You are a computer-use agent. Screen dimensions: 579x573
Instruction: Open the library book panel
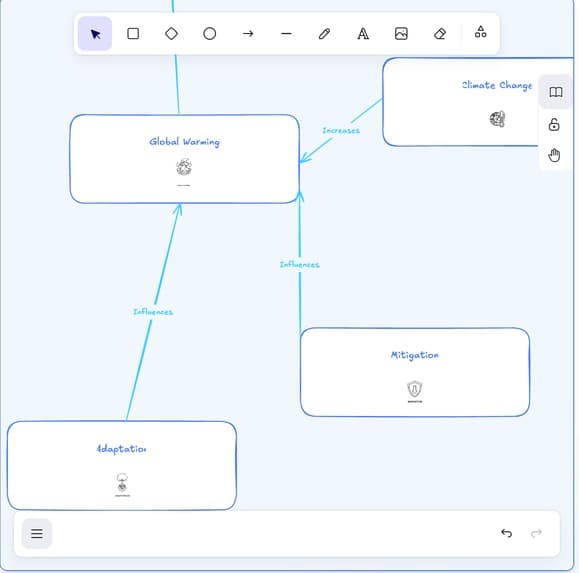555,92
